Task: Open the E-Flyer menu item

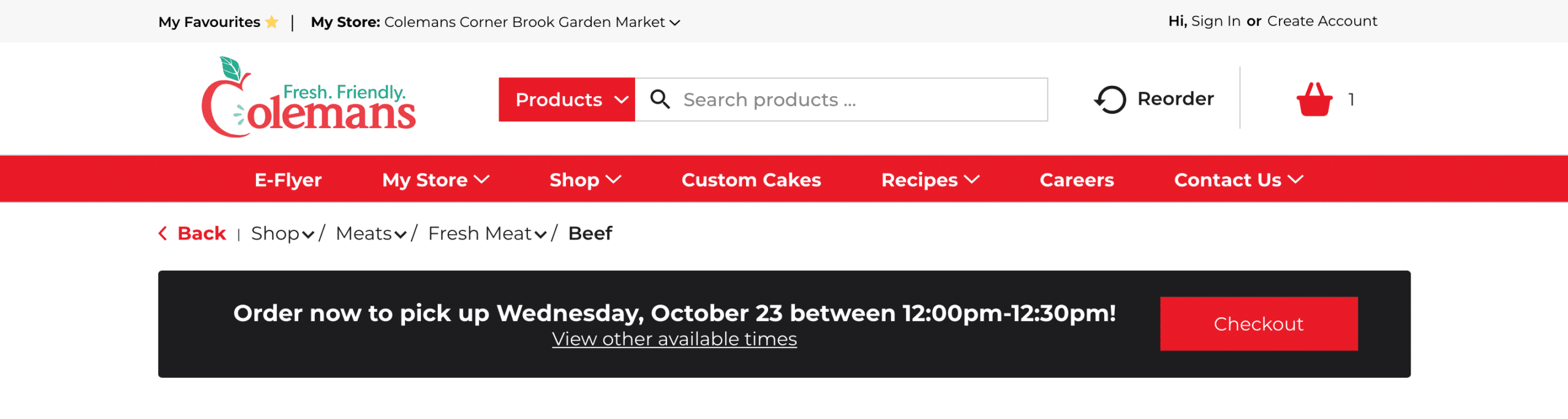Action: click(288, 179)
